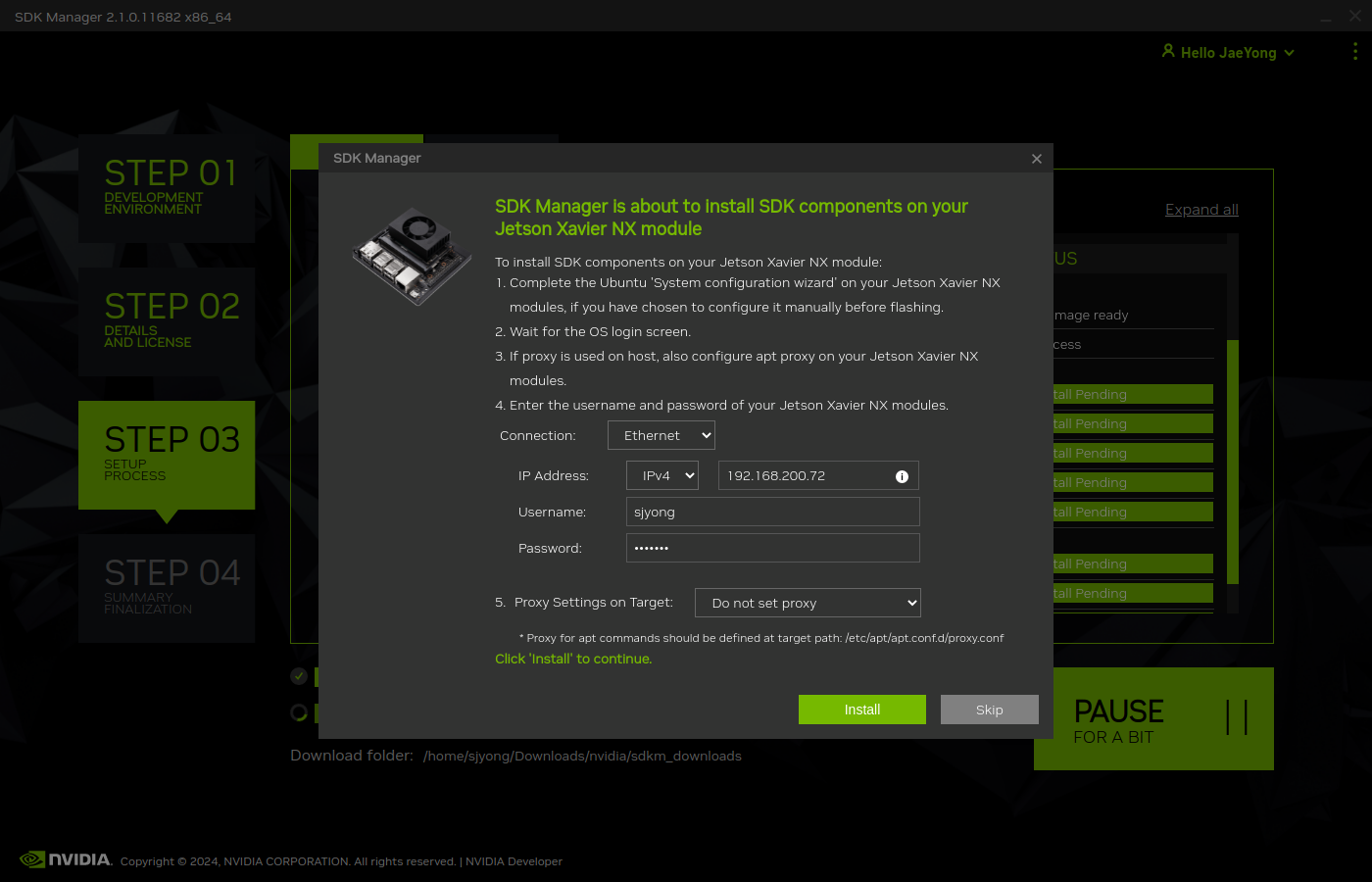1372x882 pixels.
Task: Open the Connection Ethernet dropdown
Action: coord(661,435)
